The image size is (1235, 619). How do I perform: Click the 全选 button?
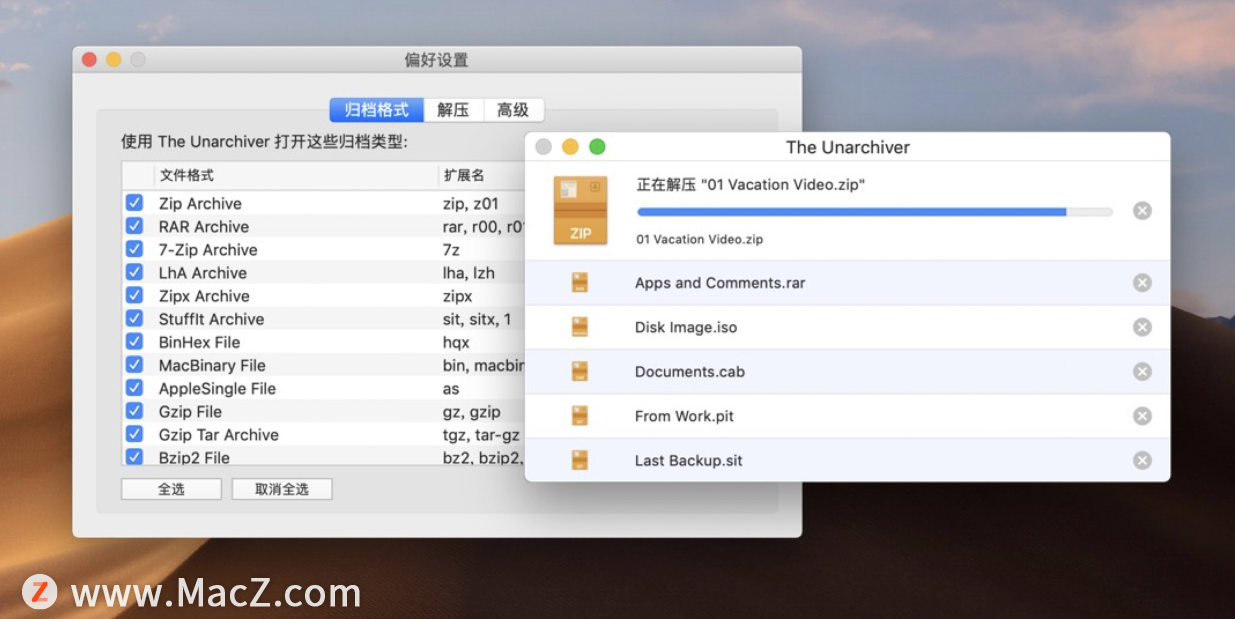171,489
